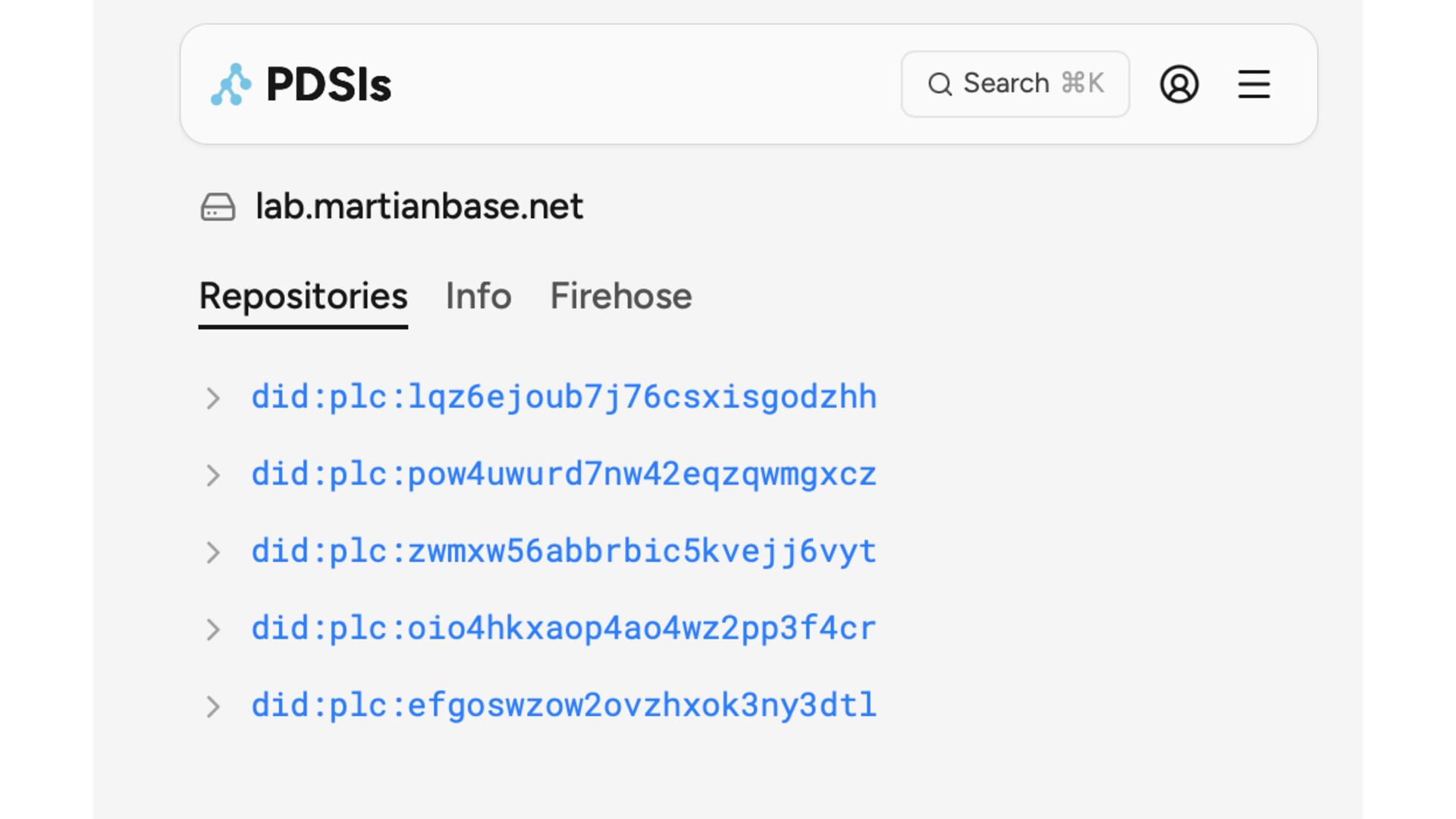Open link did:plc:efgoswzow2ovzhxok3ny3dtl

[x=563, y=706]
